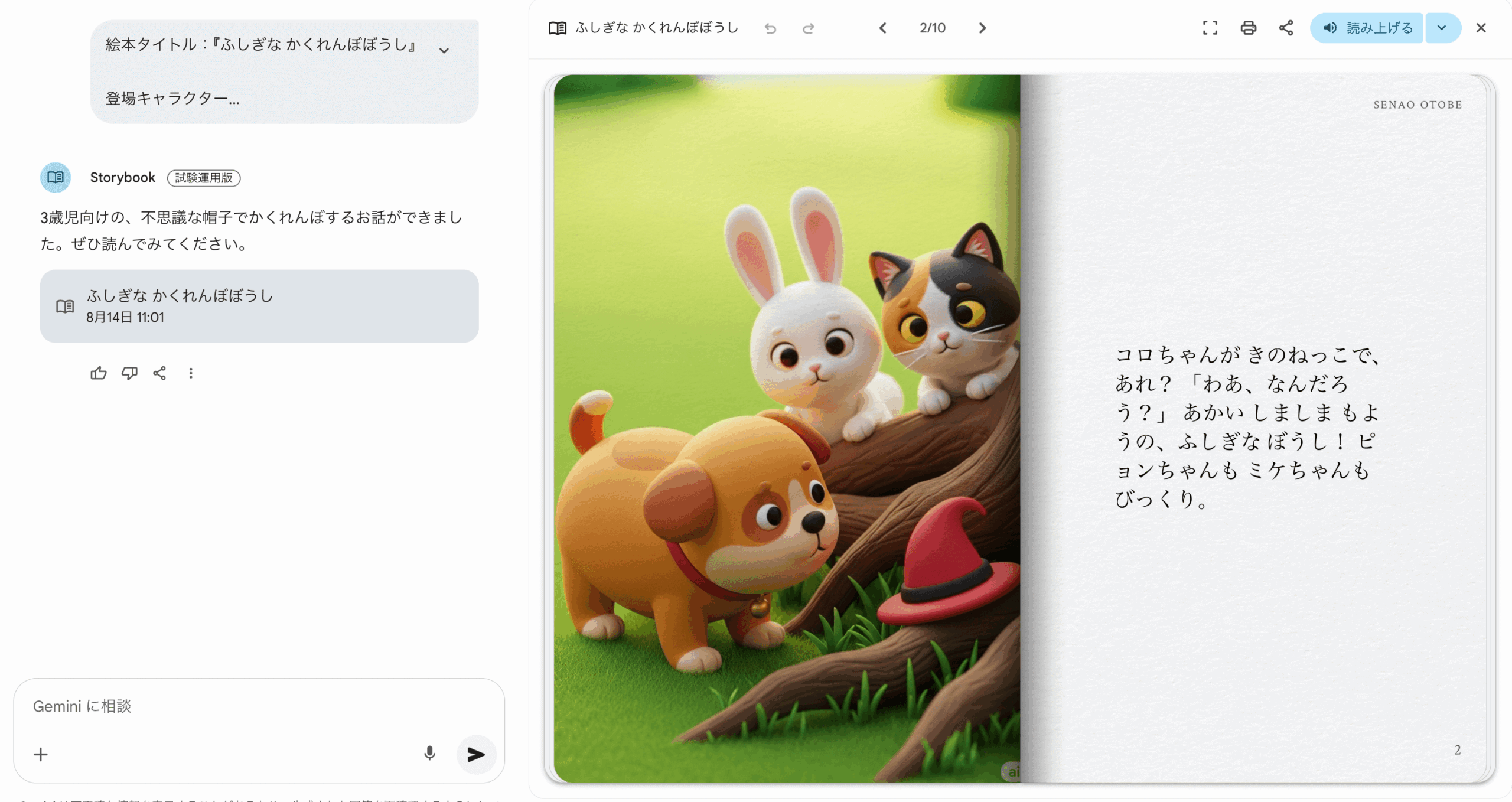1512x802 pixels.
Task: Activate microphone voice input
Action: [x=429, y=753]
